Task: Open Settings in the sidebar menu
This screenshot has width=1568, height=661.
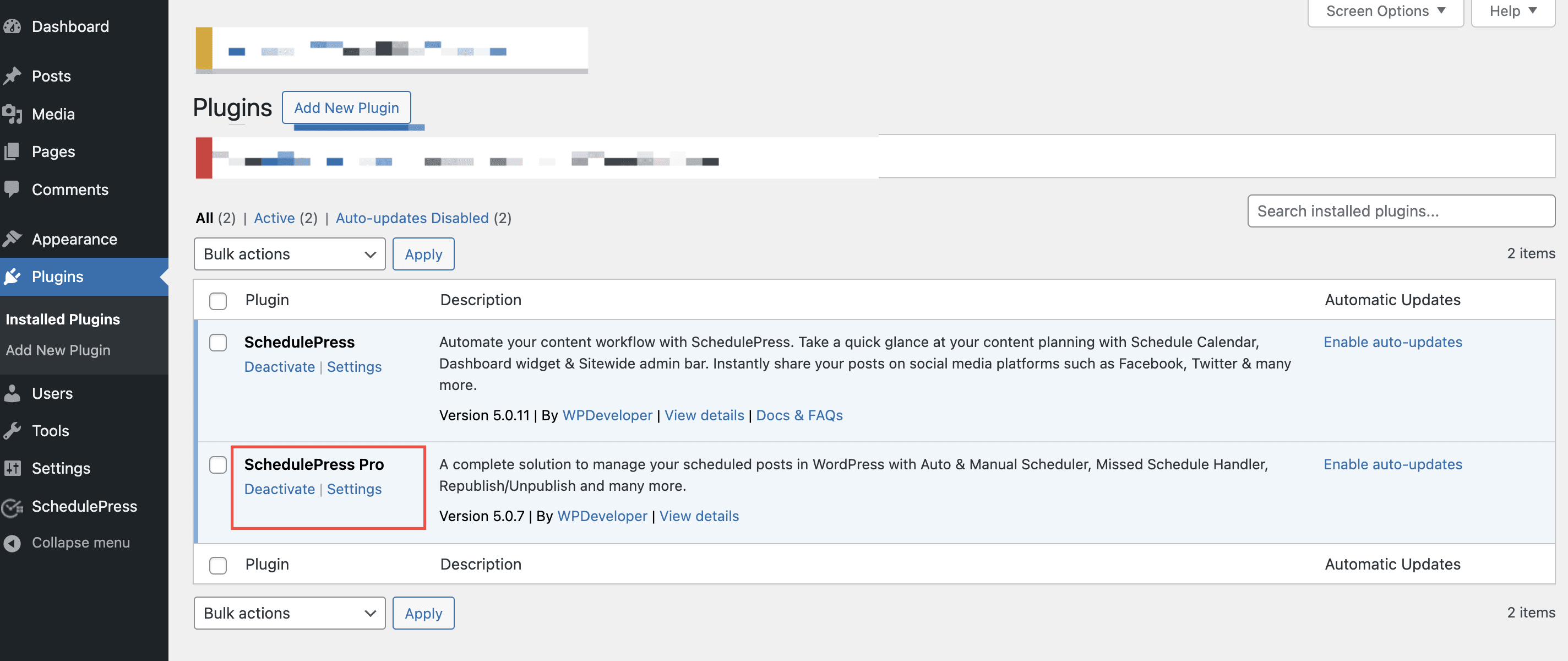Action: [x=61, y=469]
